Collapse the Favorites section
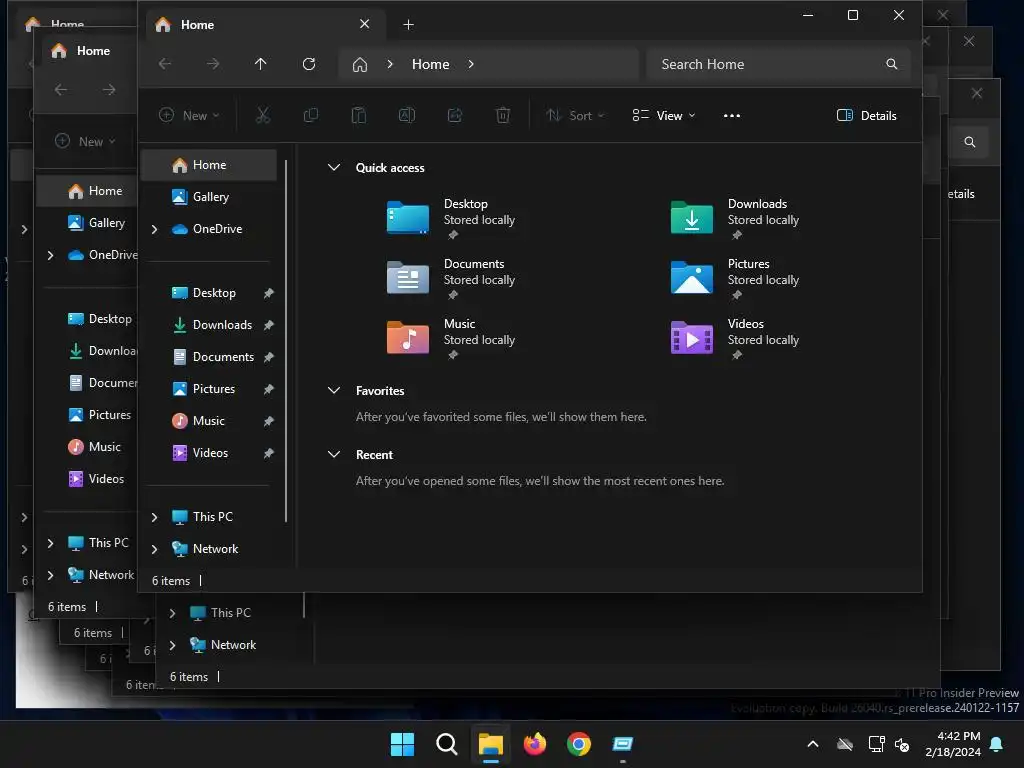1024x768 pixels. [334, 391]
